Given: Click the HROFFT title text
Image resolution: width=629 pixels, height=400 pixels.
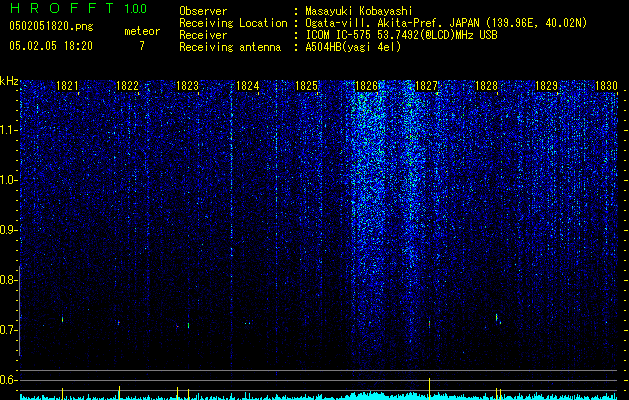Looking at the screenshot, I should pyautogui.click(x=64, y=8).
